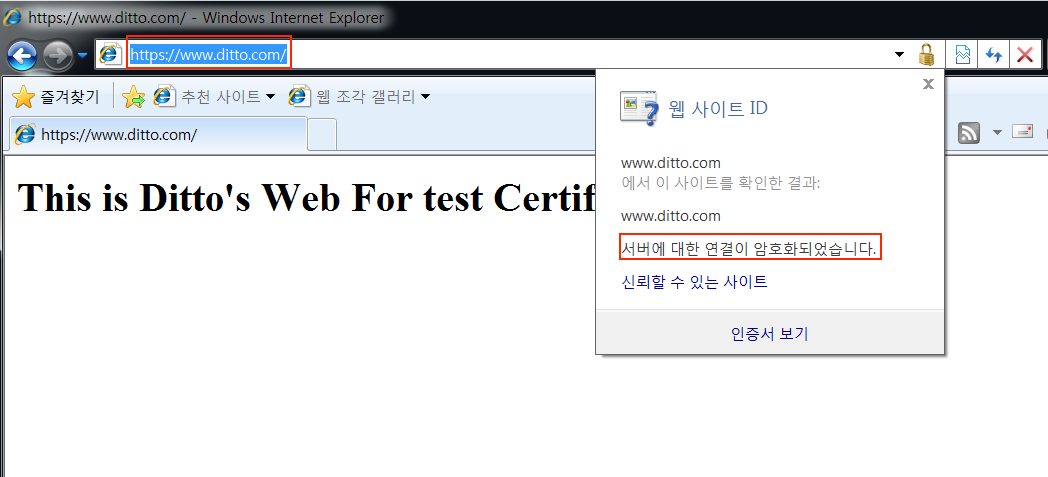Click the Back navigation arrow button
The image size is (1048, 477).
pyautogui.click(x=22, y=55)
